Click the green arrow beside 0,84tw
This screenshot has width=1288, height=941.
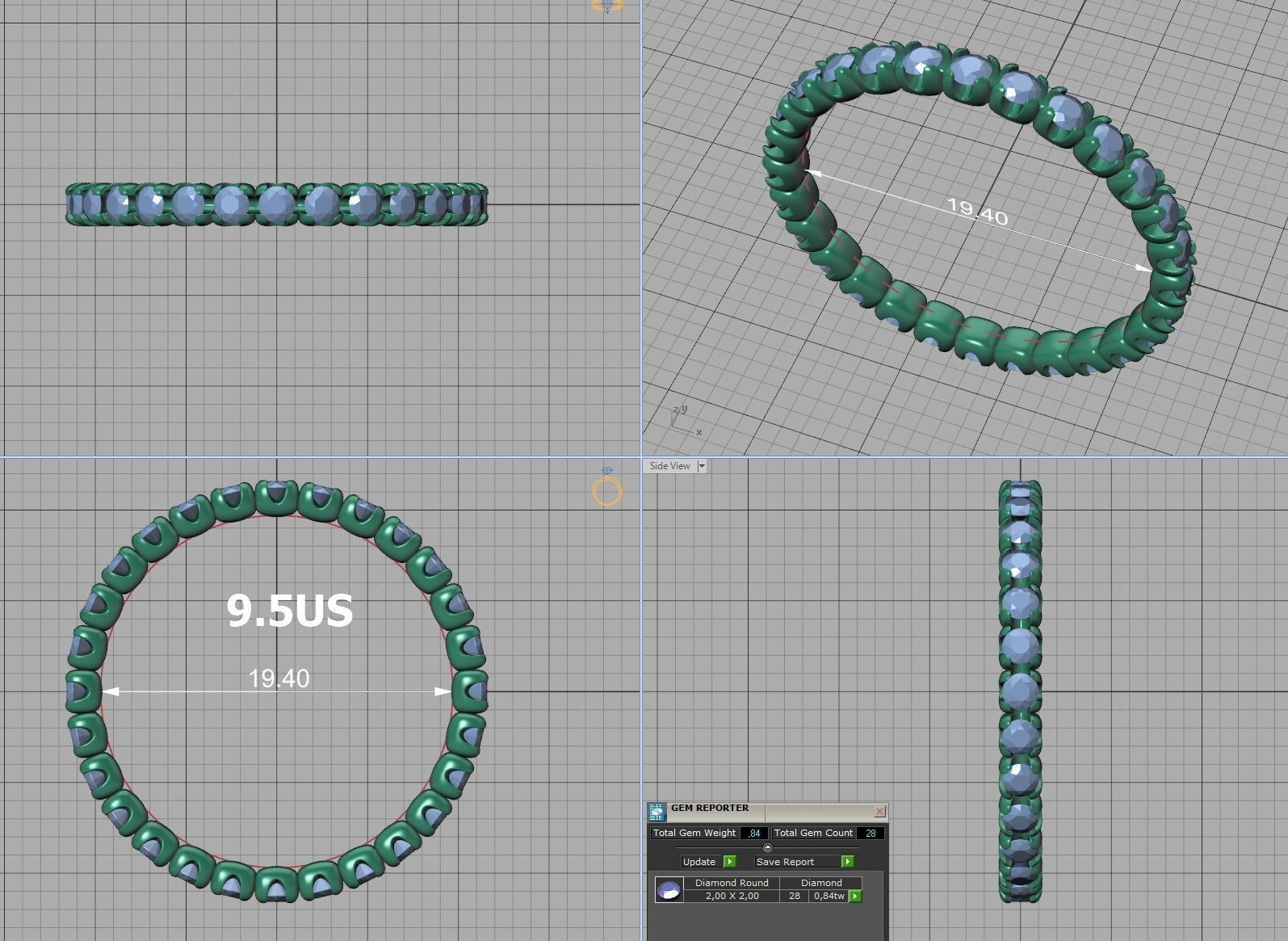(855, 897)
